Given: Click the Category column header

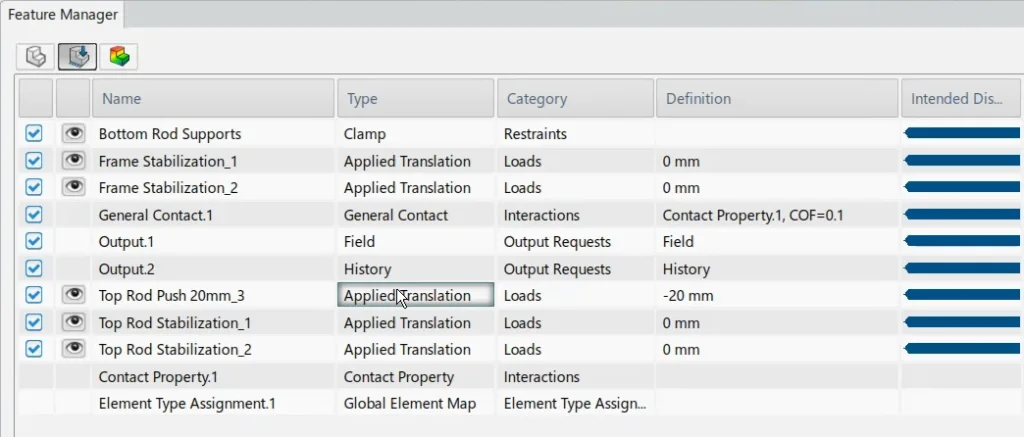Looking at the screenshot, I should pyautogui.click(x=575, y=99).
